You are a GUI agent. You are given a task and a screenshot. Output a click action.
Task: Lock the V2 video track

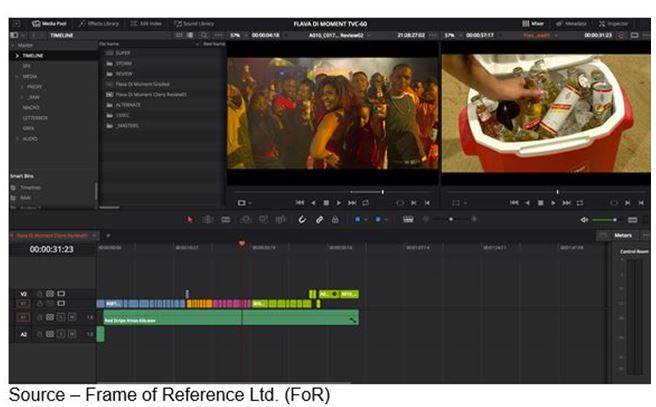39,294
